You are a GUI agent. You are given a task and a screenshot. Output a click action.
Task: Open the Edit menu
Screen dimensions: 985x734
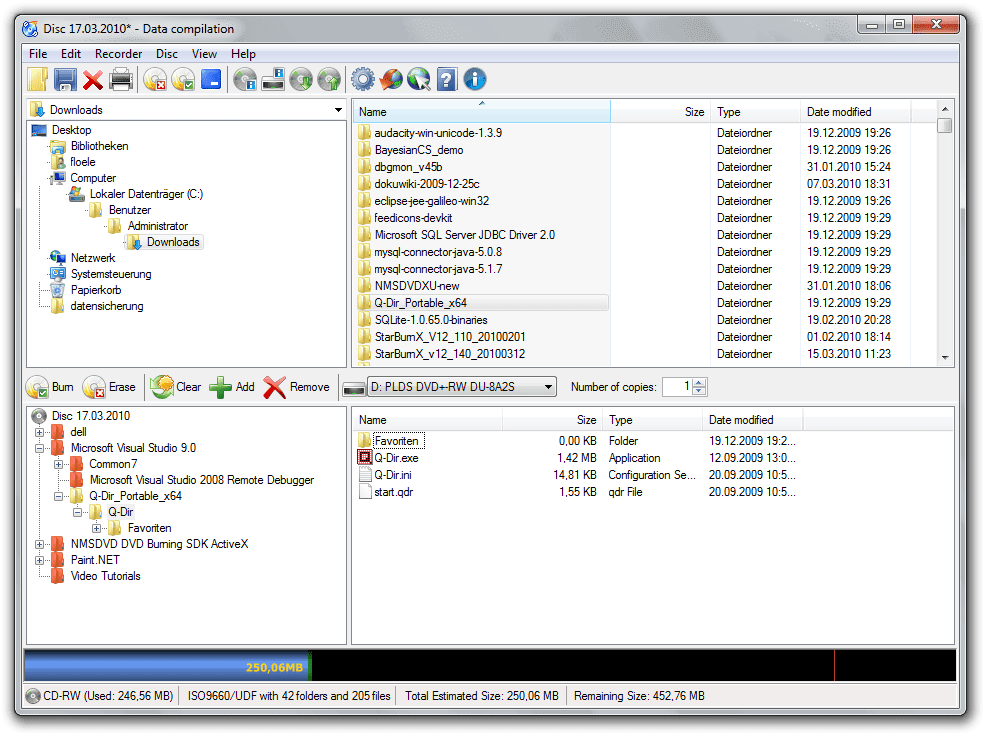pyautogui.click(x=70, y=54)
